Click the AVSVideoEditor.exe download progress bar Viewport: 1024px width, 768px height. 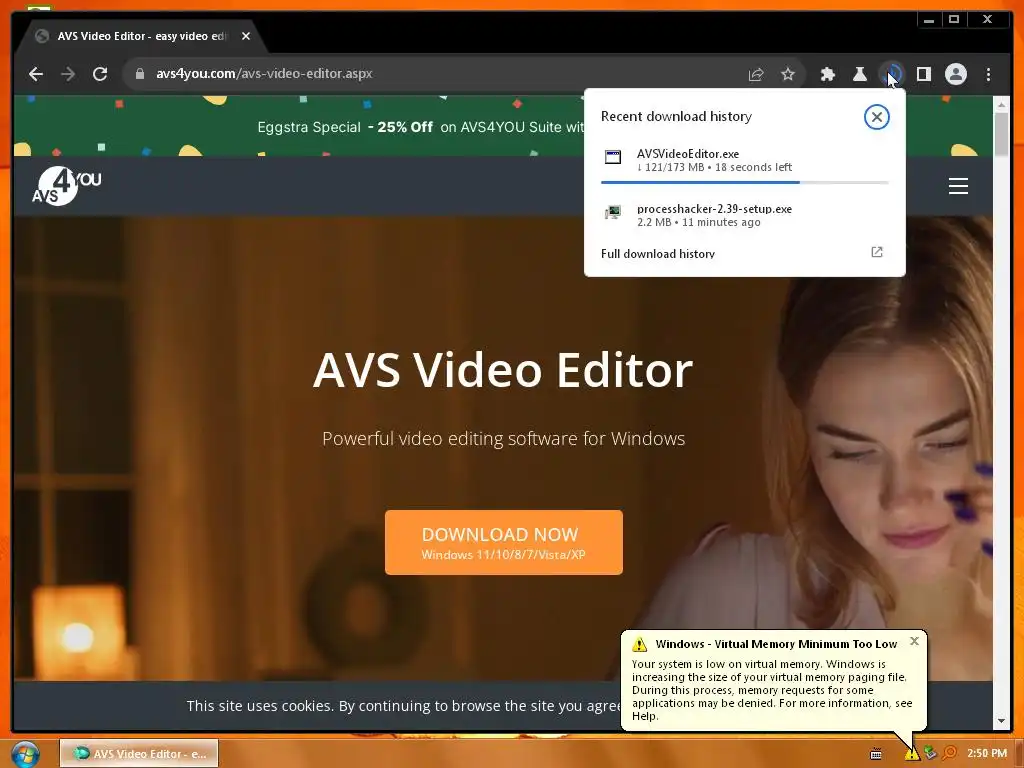744,182
